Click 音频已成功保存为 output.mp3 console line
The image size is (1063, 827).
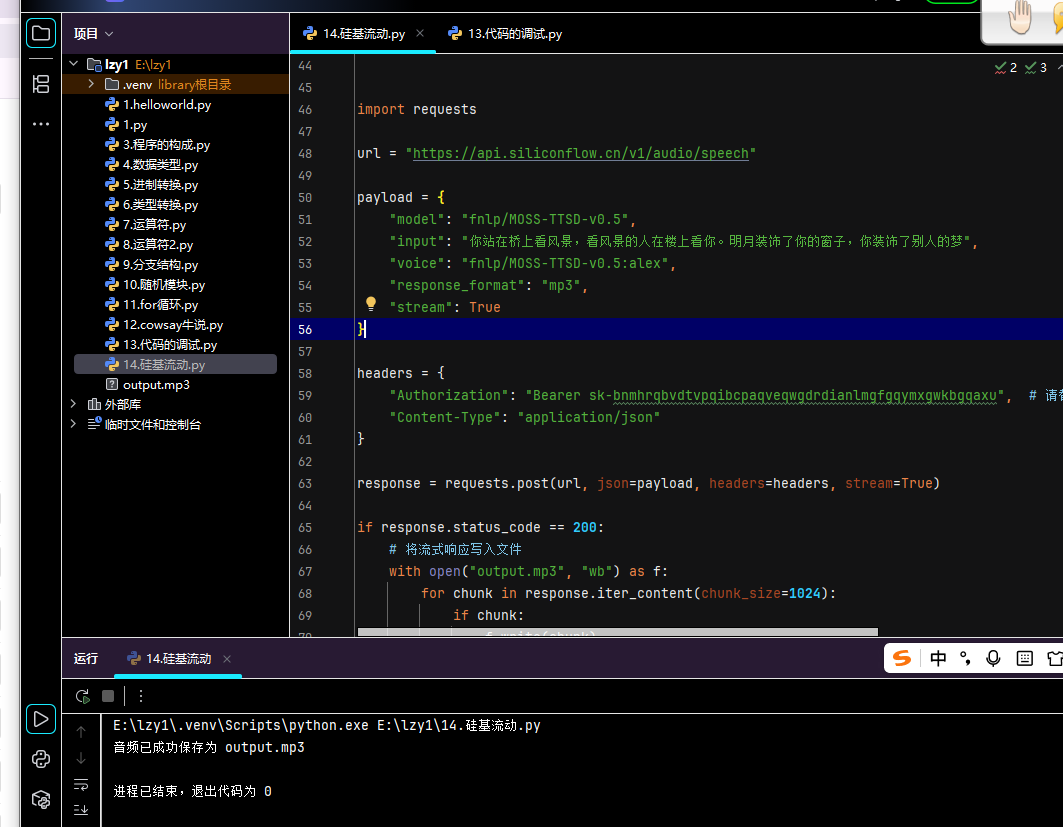(x=209, y=747)
